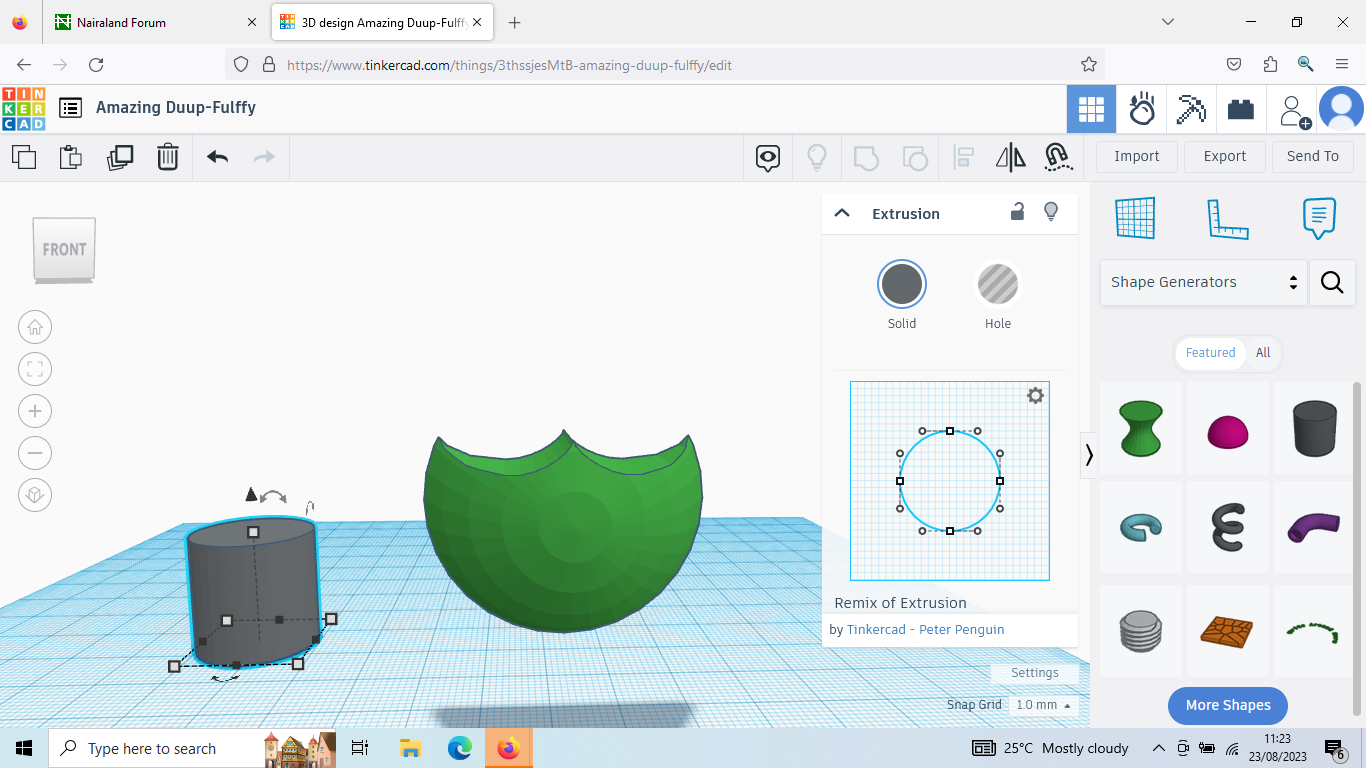This screenshot has height=768, width=1366.
Task: Export the design
Action: pos(1224,156)
